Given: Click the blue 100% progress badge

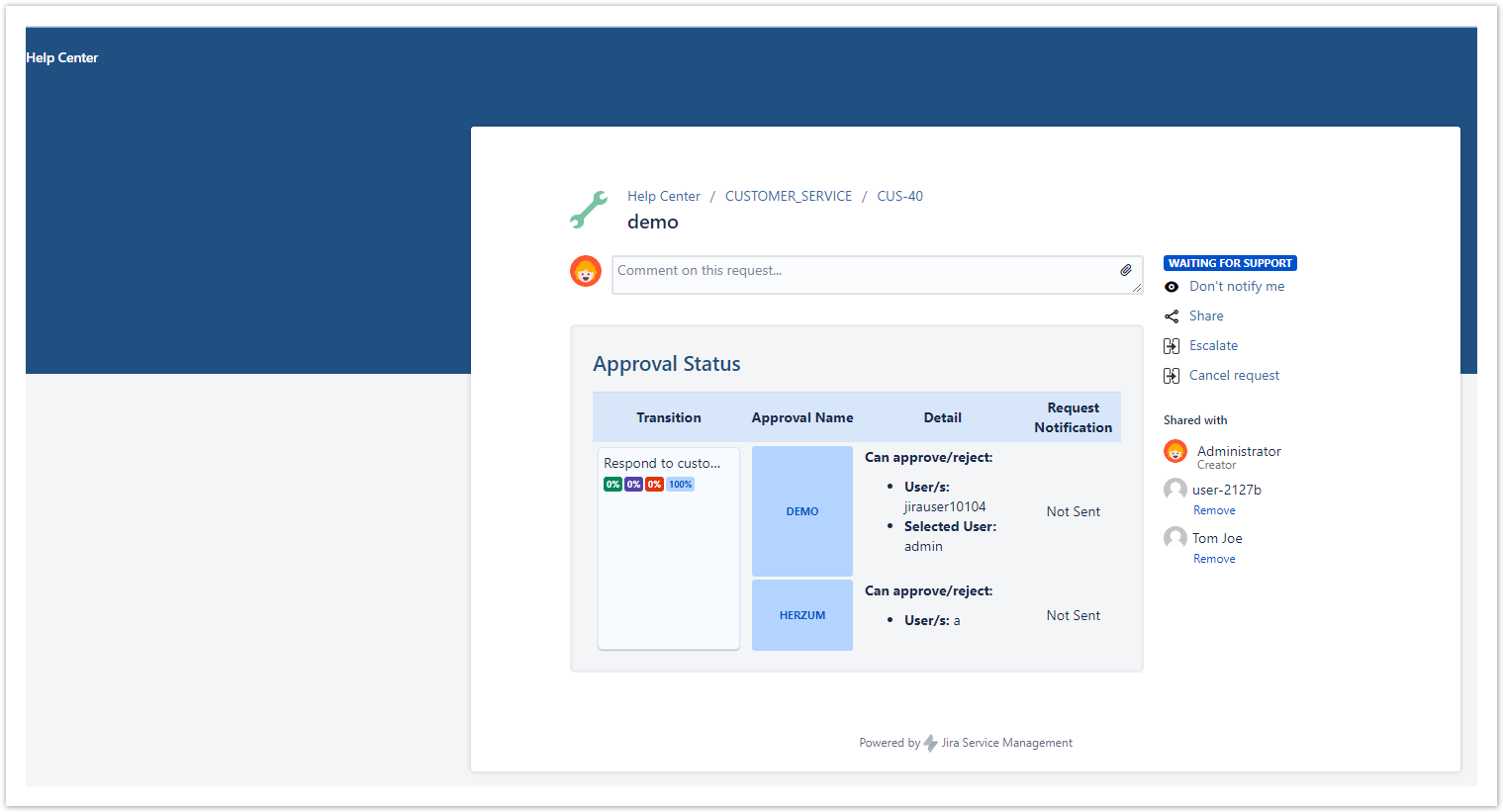Looking at the screenshot, I should click(680, 485).
